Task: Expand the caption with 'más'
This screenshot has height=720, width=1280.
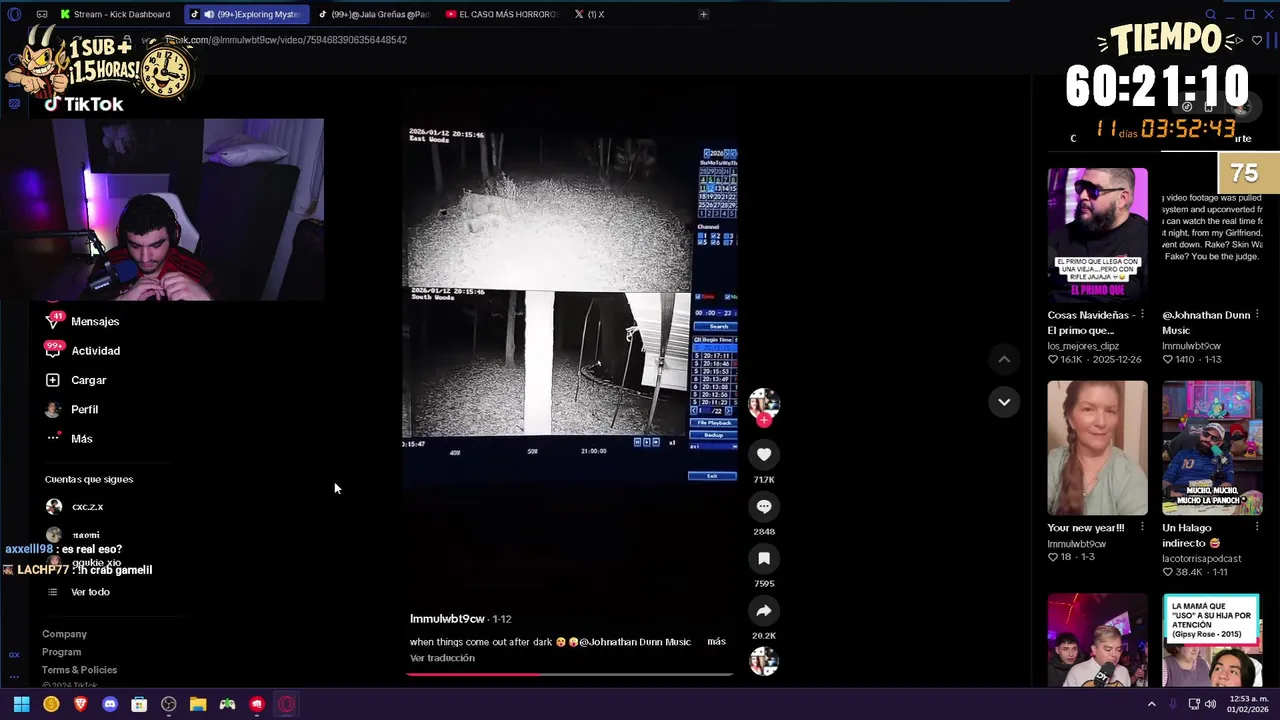Action: [716, 641]
